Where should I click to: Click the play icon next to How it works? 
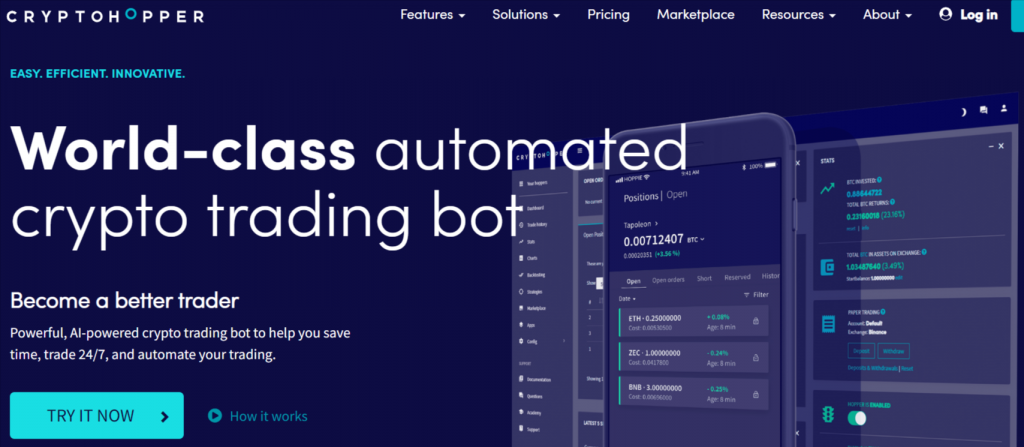tap(214, 416)
